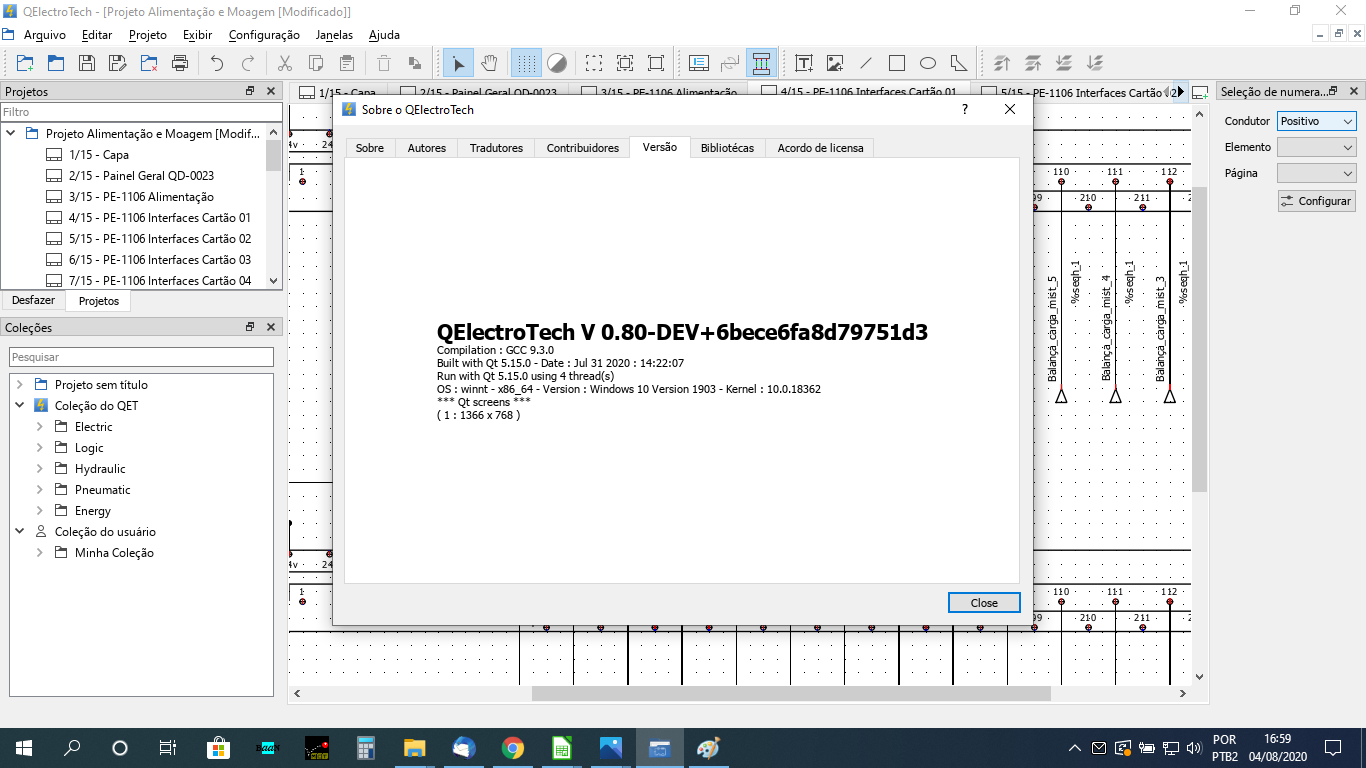Click the print icon in toolbar
The height and width of the screenshot is (768, 1366).
pos(180,63)
